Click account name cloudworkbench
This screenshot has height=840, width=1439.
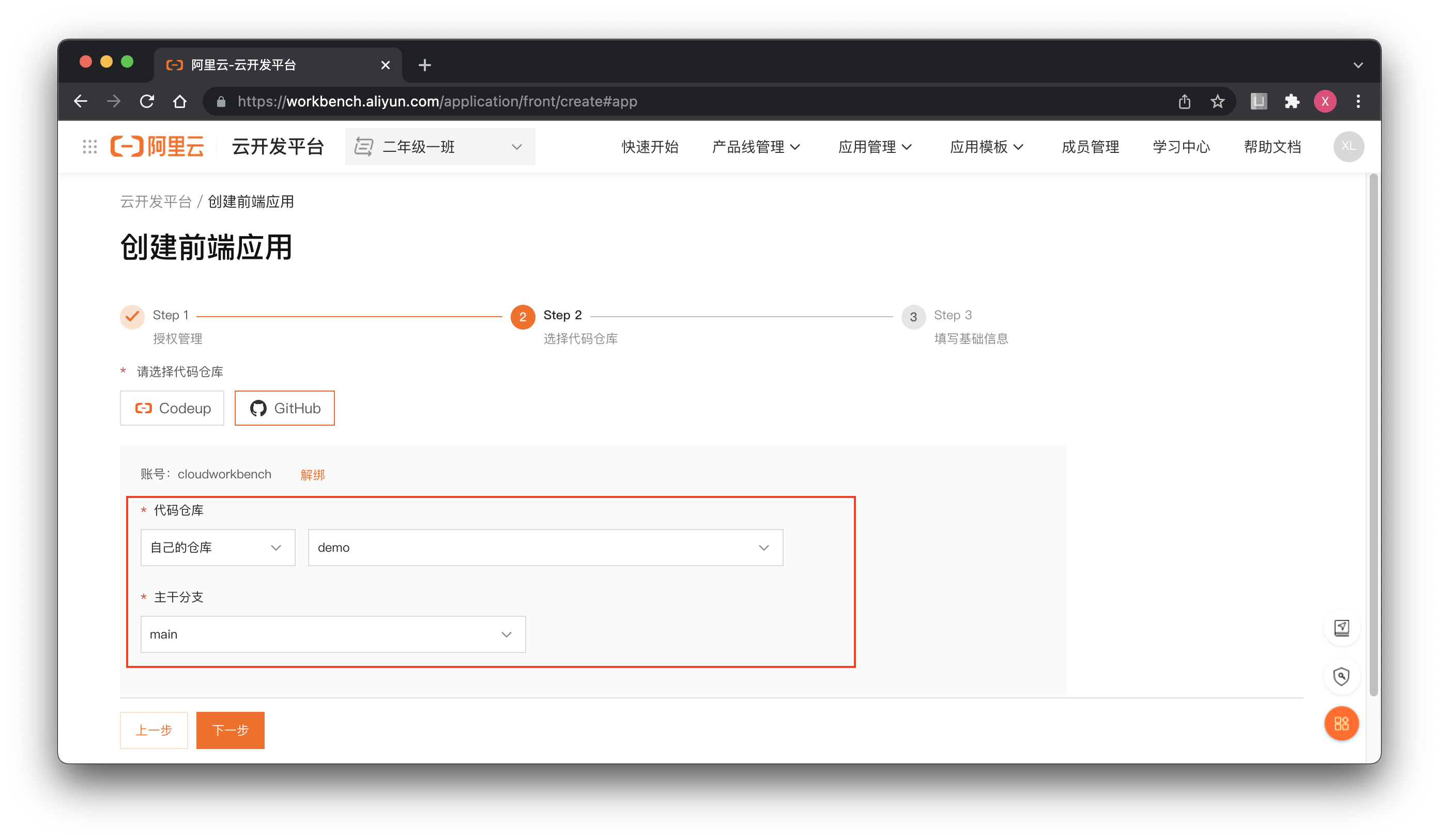[x=224, y=474]
